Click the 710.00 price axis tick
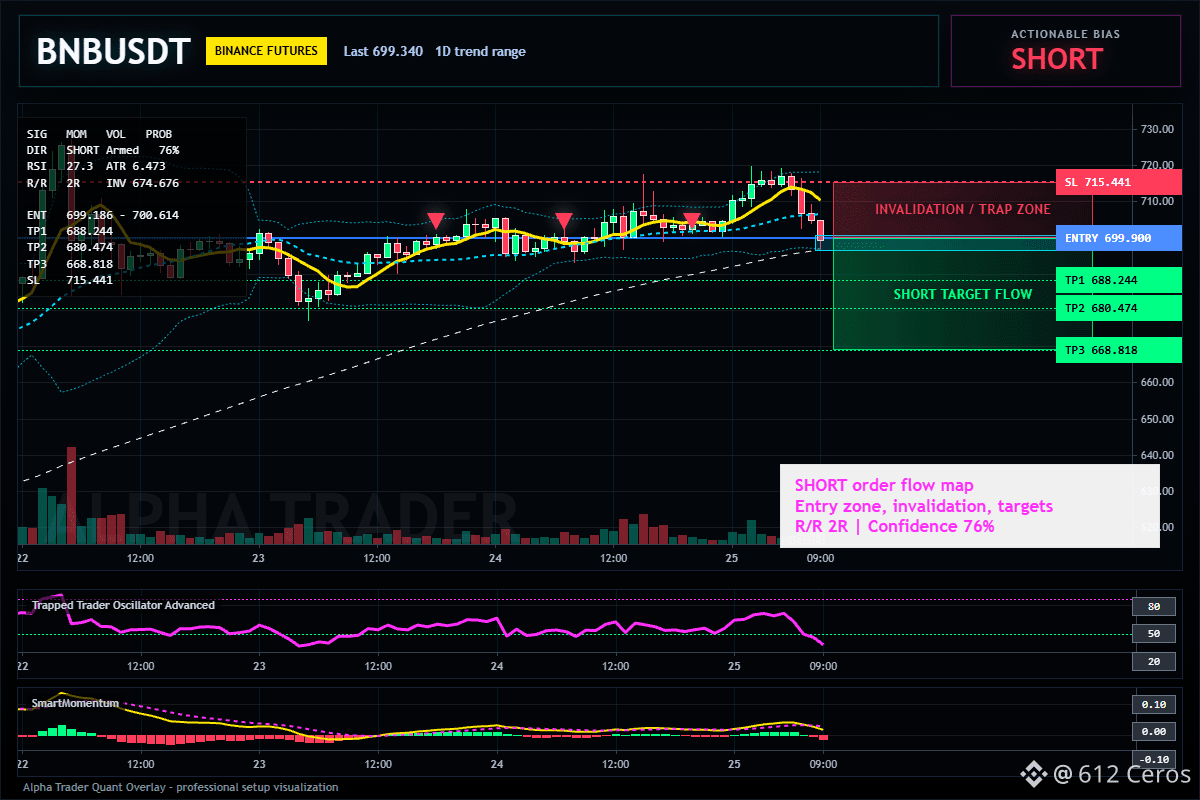Viewport: 1200px width, 800px height. [1155, 201]
